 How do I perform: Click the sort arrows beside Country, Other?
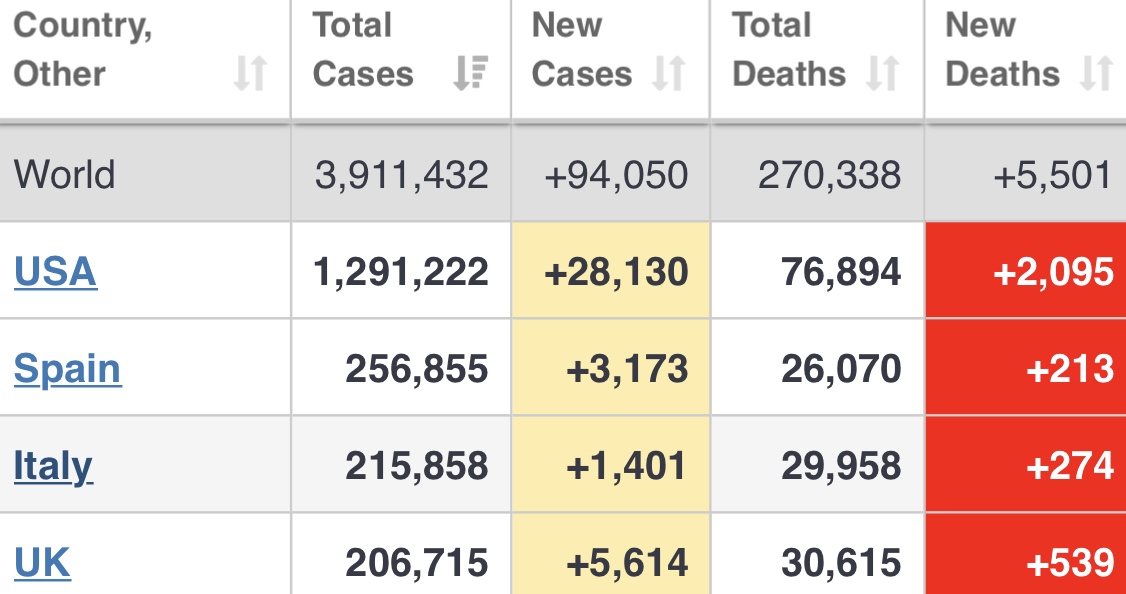251,74
